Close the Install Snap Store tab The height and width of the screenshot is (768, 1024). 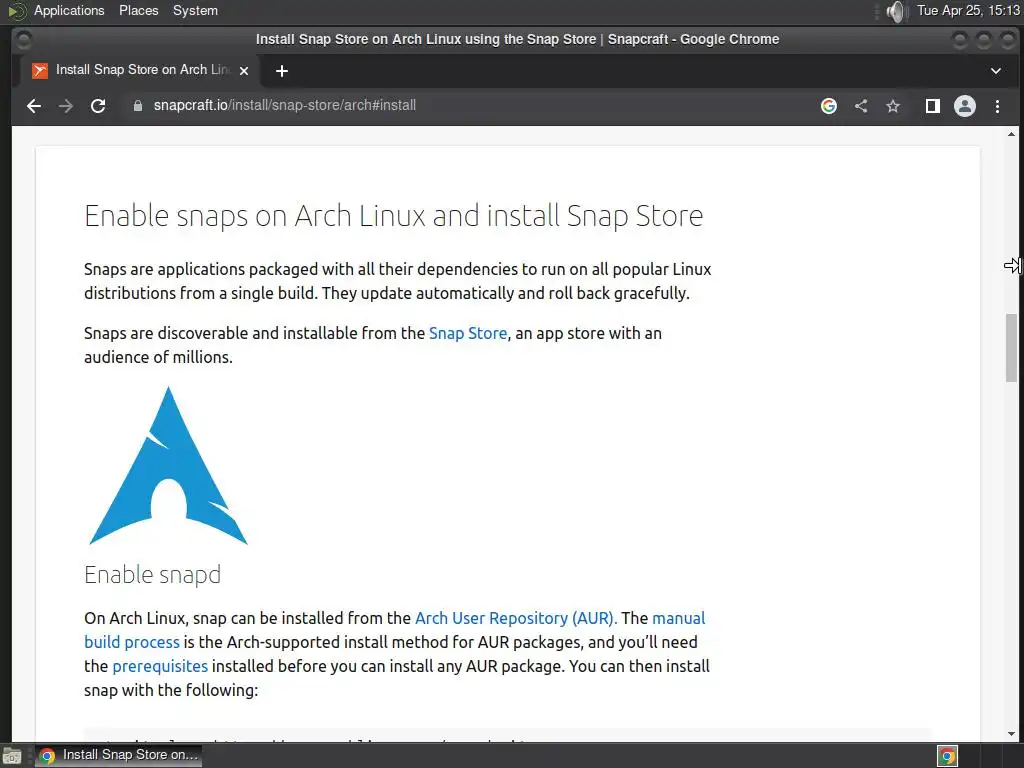244,71
